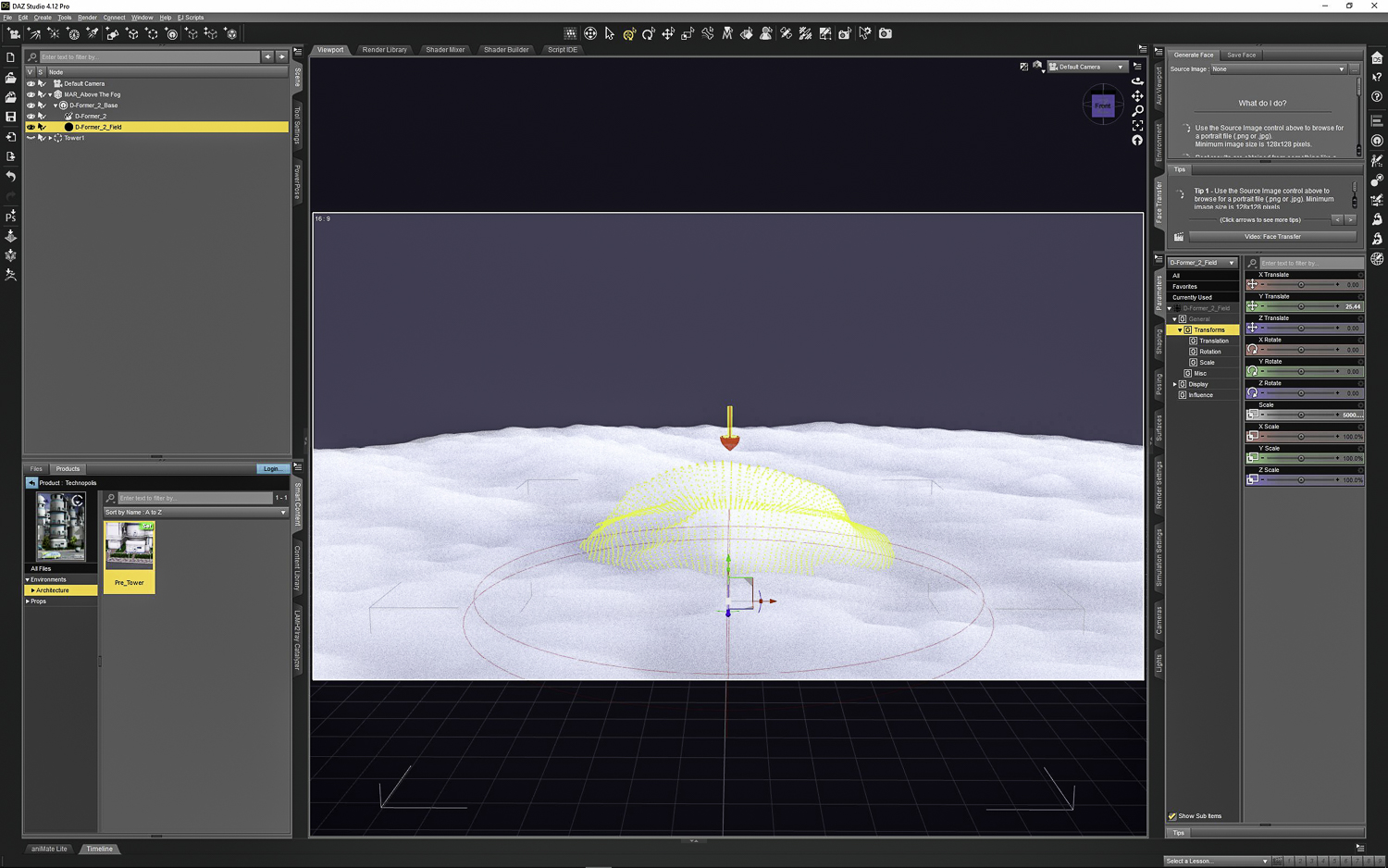Click the scene filter text field

point(148,57)
